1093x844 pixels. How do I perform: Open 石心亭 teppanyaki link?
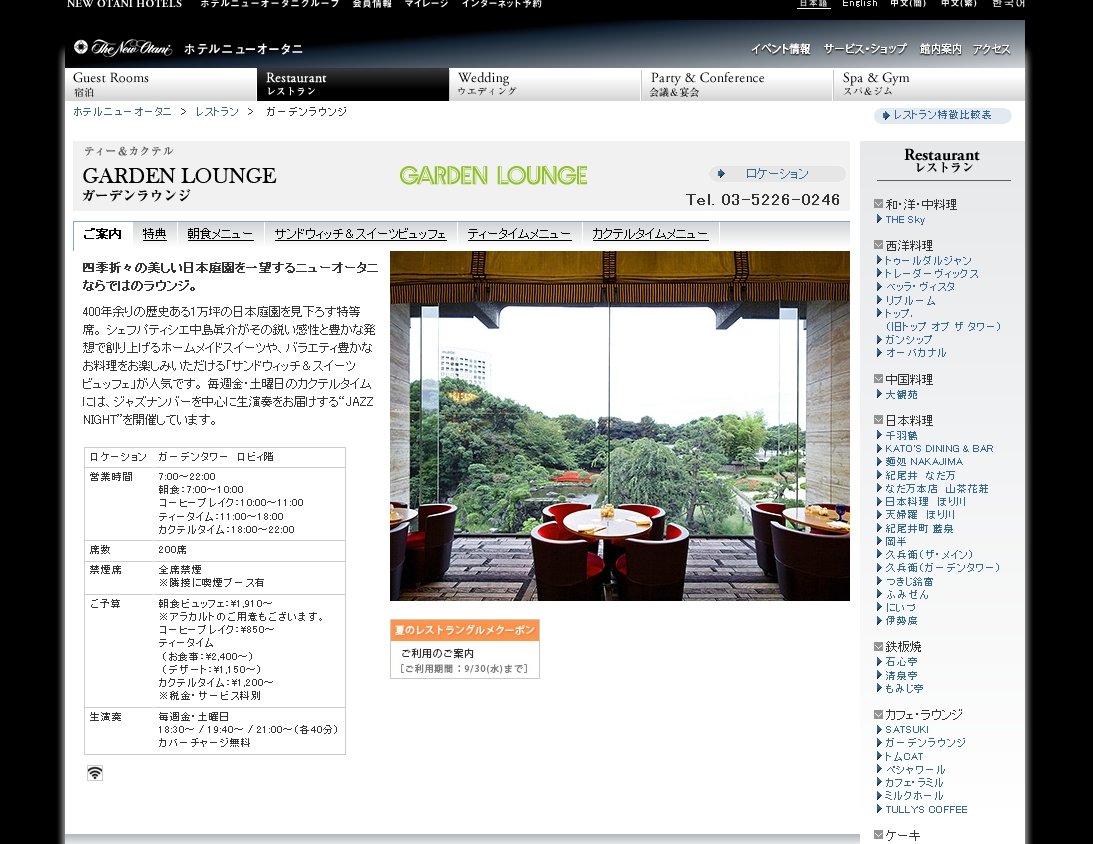point(901,661)
